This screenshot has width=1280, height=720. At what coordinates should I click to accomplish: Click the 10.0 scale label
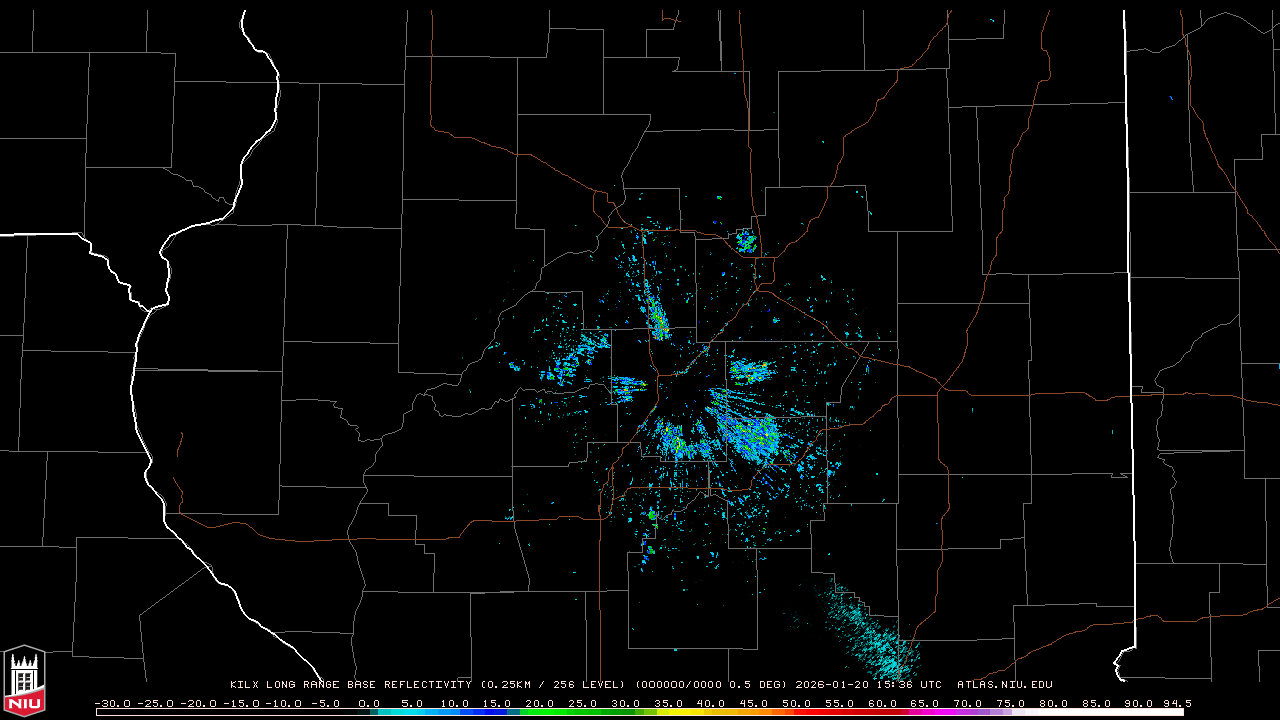point(455,703)
